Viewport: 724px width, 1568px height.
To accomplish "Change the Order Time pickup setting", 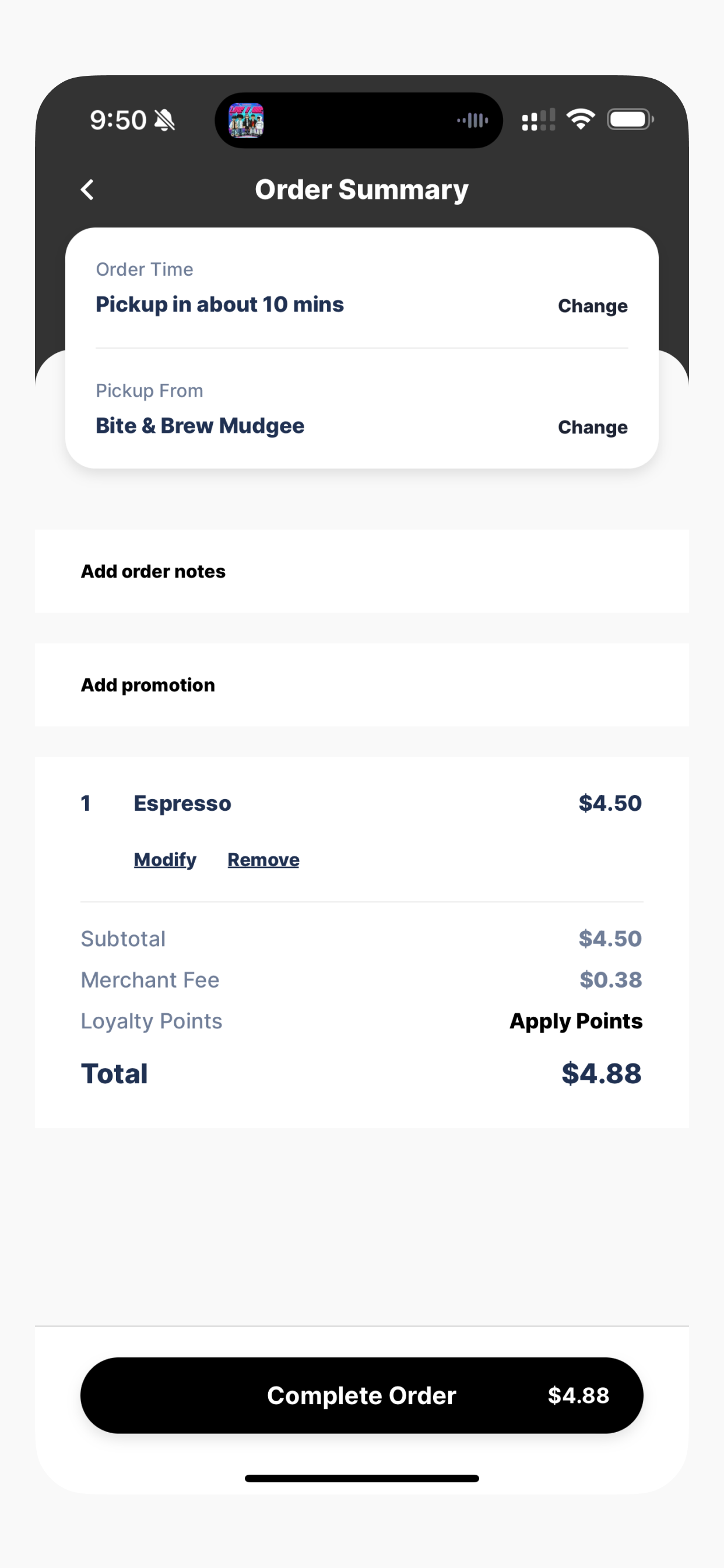I will pos(593,306).
